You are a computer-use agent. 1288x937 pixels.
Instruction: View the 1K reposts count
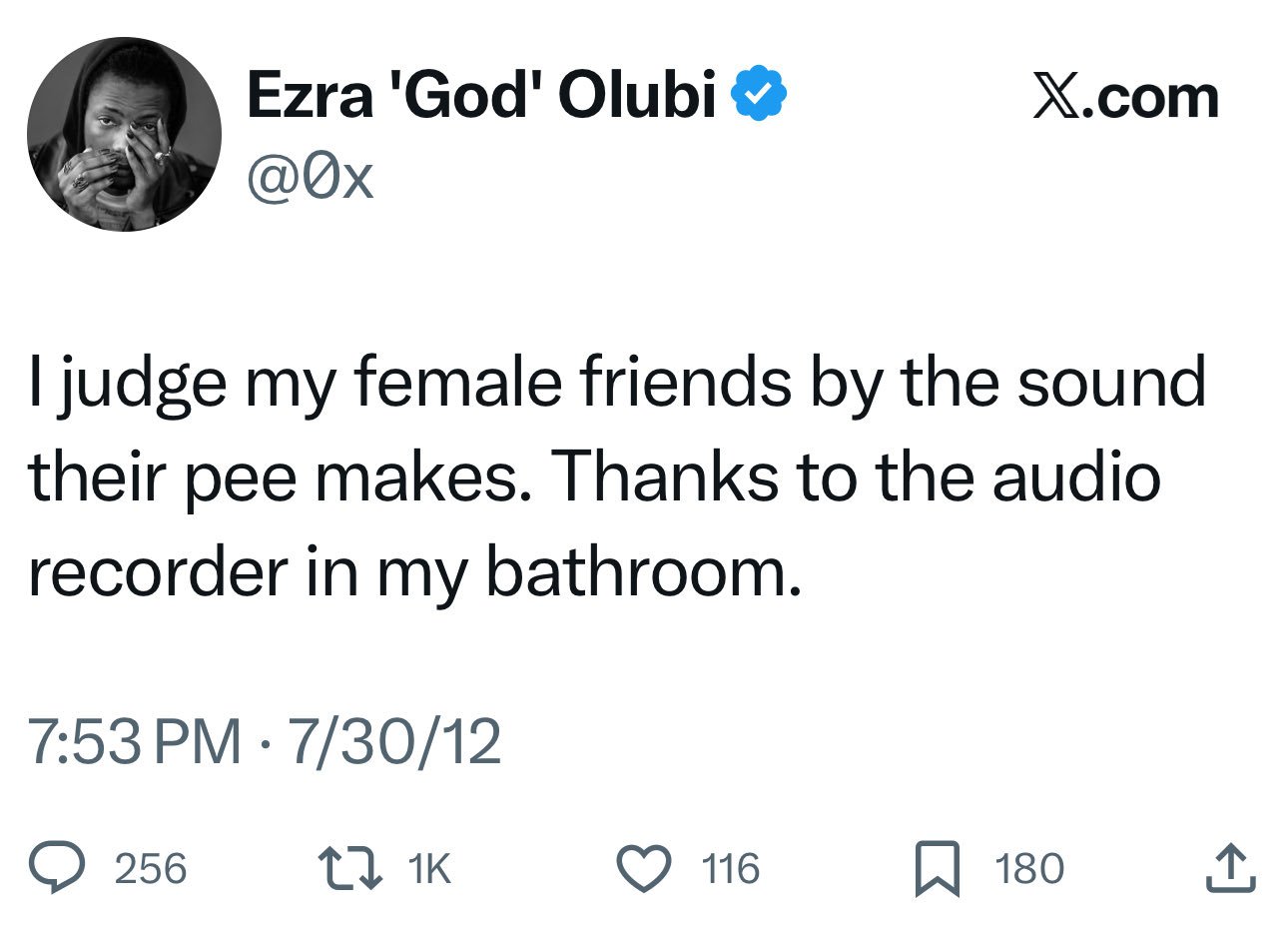(430, 868)
